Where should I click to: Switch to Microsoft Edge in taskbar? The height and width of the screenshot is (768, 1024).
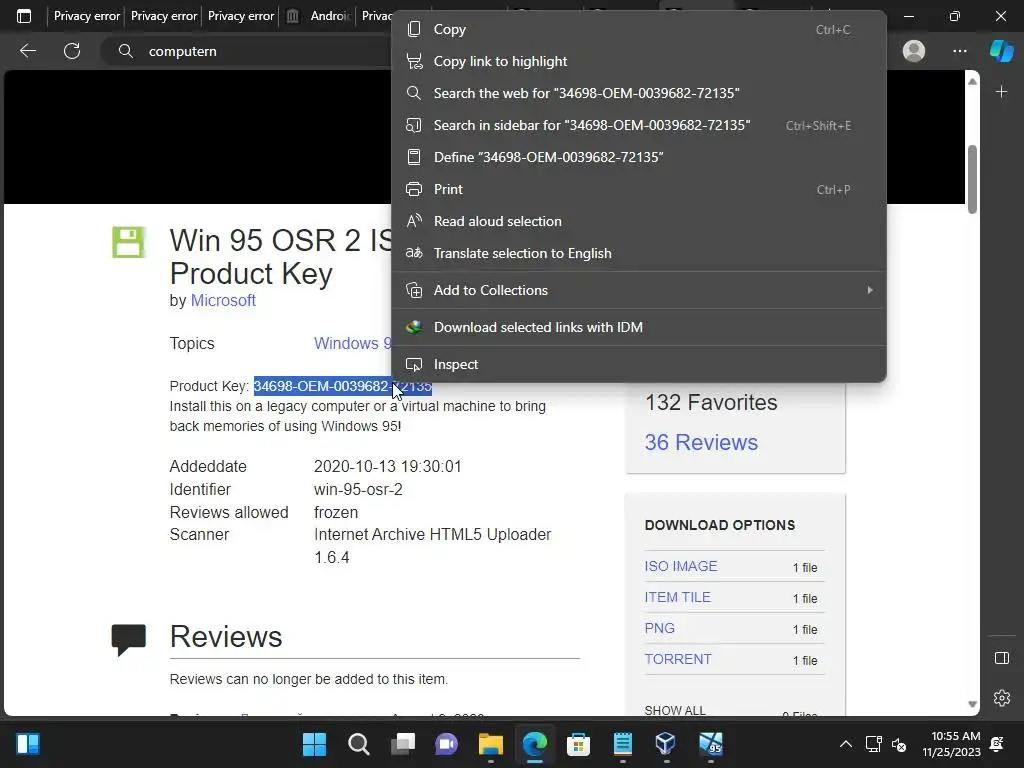535,744
